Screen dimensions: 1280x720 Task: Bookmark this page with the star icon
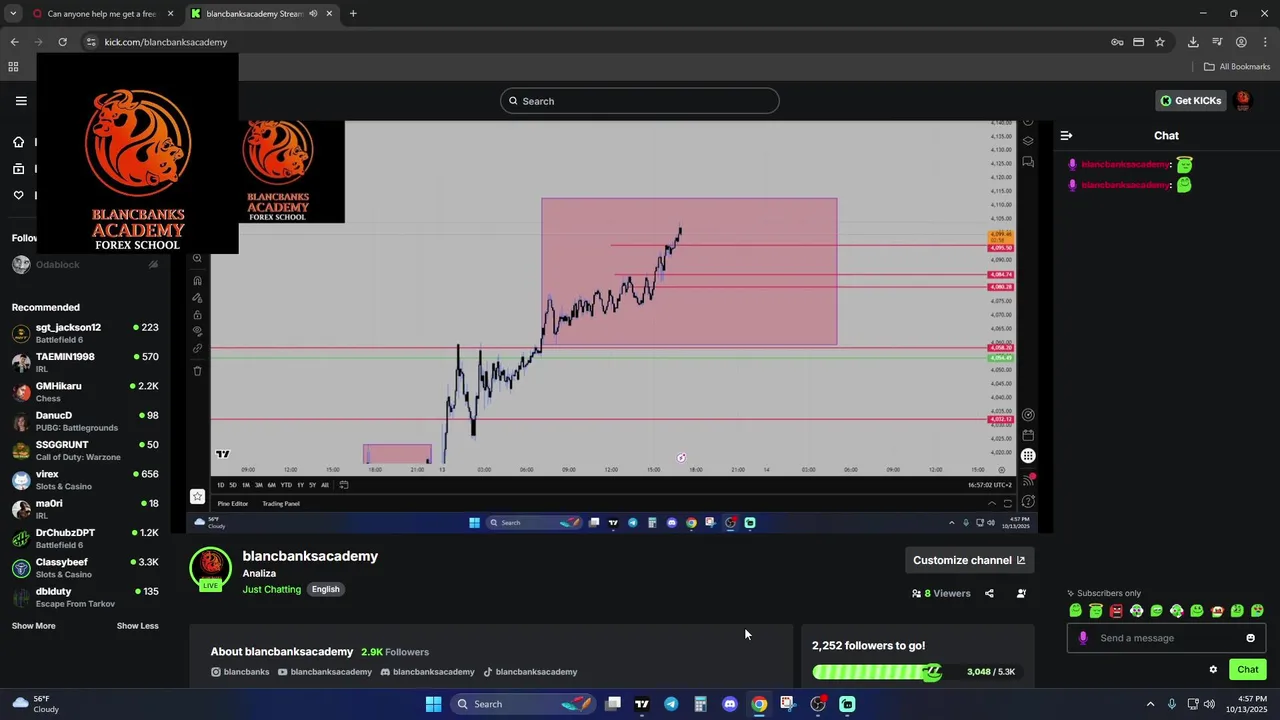coord(1160,42)
